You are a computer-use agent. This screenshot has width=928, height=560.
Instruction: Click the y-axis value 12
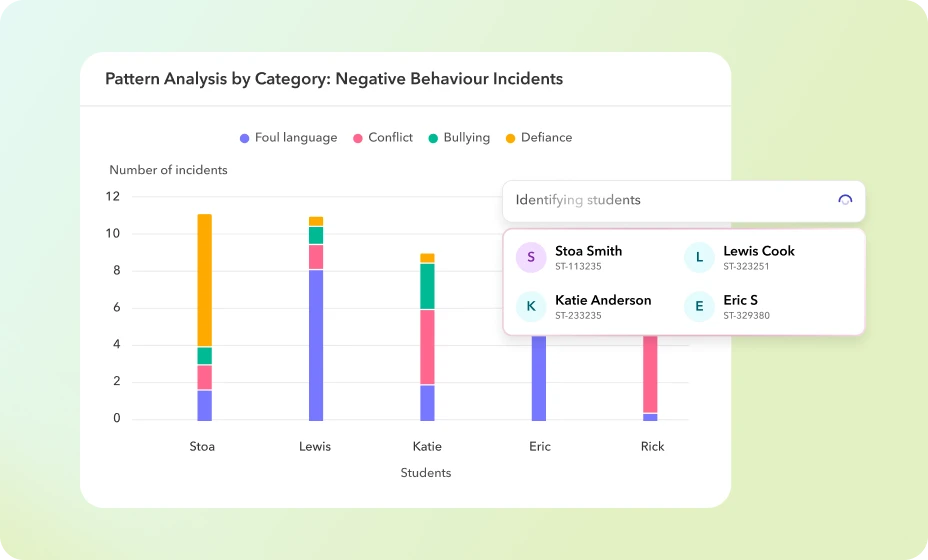click(112, 196)
